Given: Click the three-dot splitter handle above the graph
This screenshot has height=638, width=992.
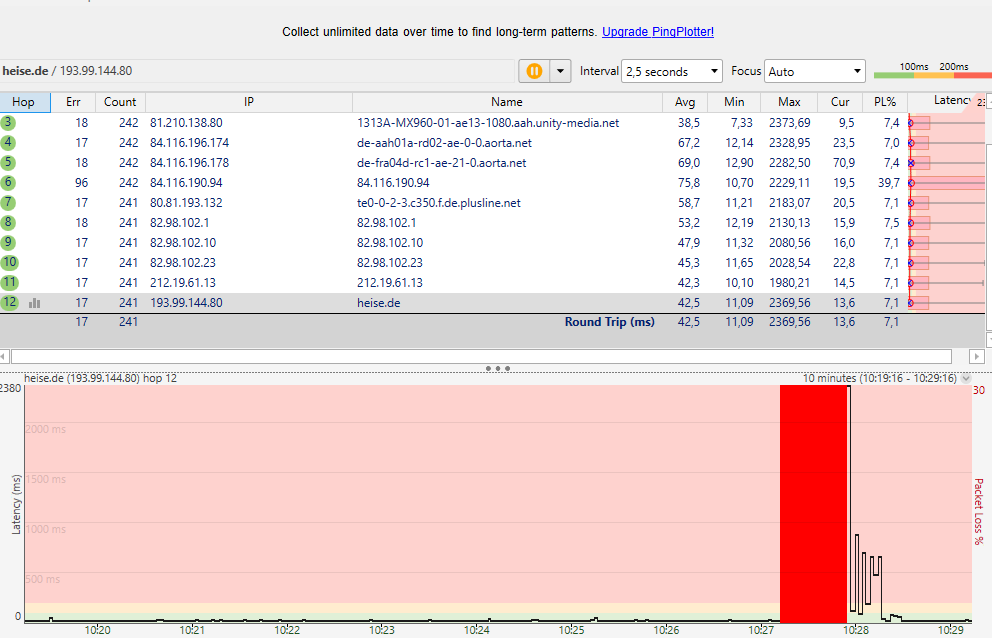Looking at the screenshot, I should pyautogui.click(x=497, y=368).
